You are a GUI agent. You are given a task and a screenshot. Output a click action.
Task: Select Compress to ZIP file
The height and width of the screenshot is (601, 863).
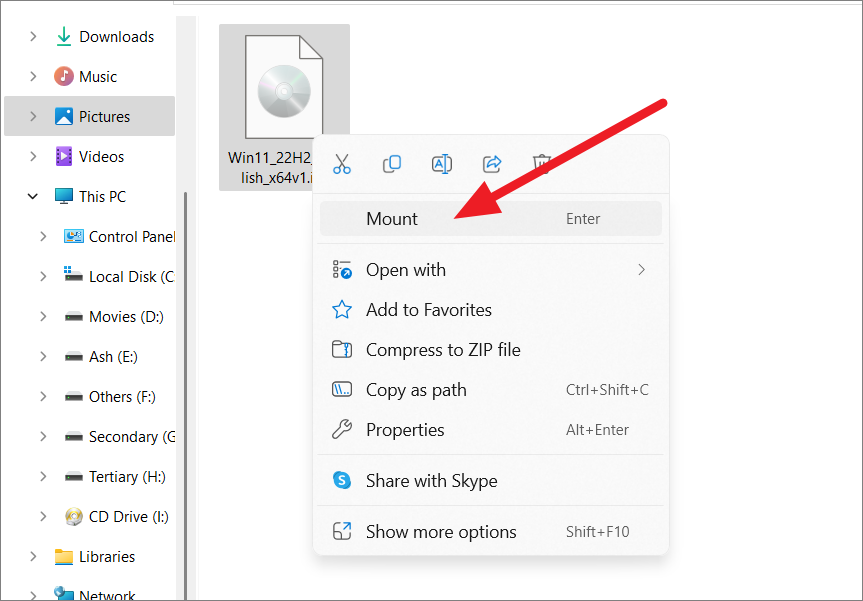[490, 350]
